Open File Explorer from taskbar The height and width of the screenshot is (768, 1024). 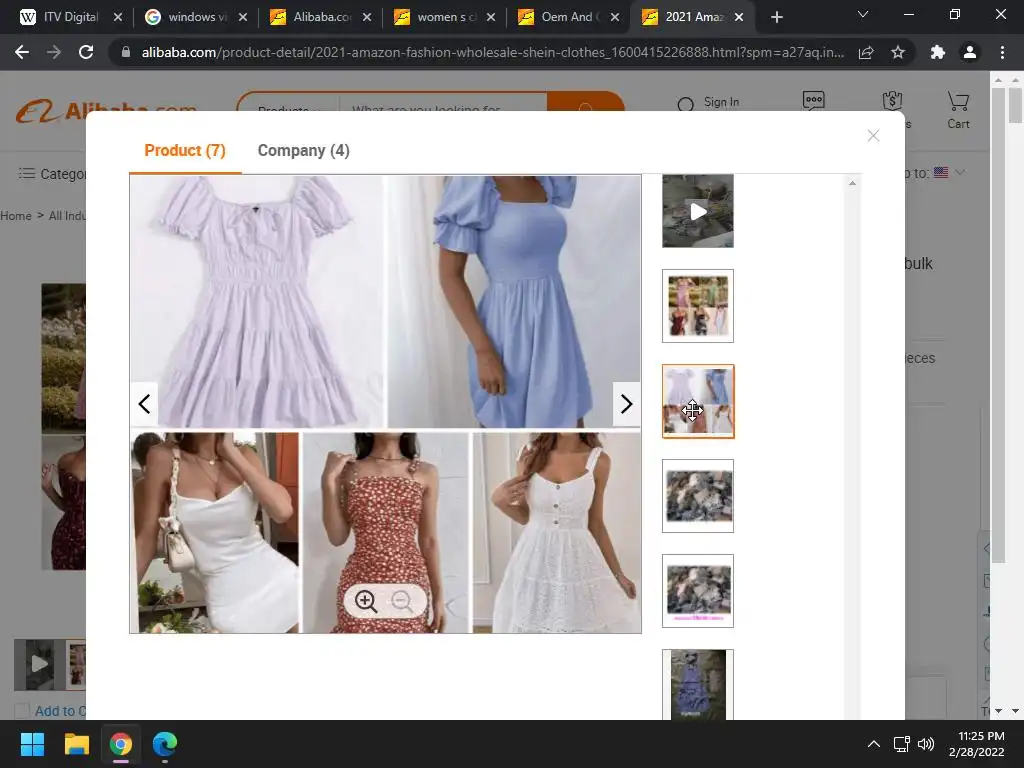pos(76,744)
